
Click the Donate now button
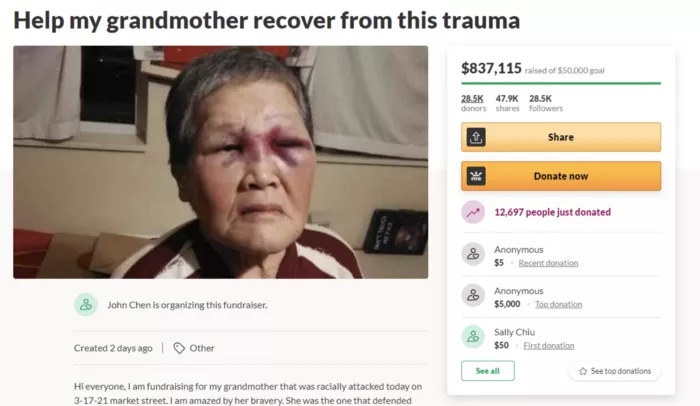[x=561, y=176]
